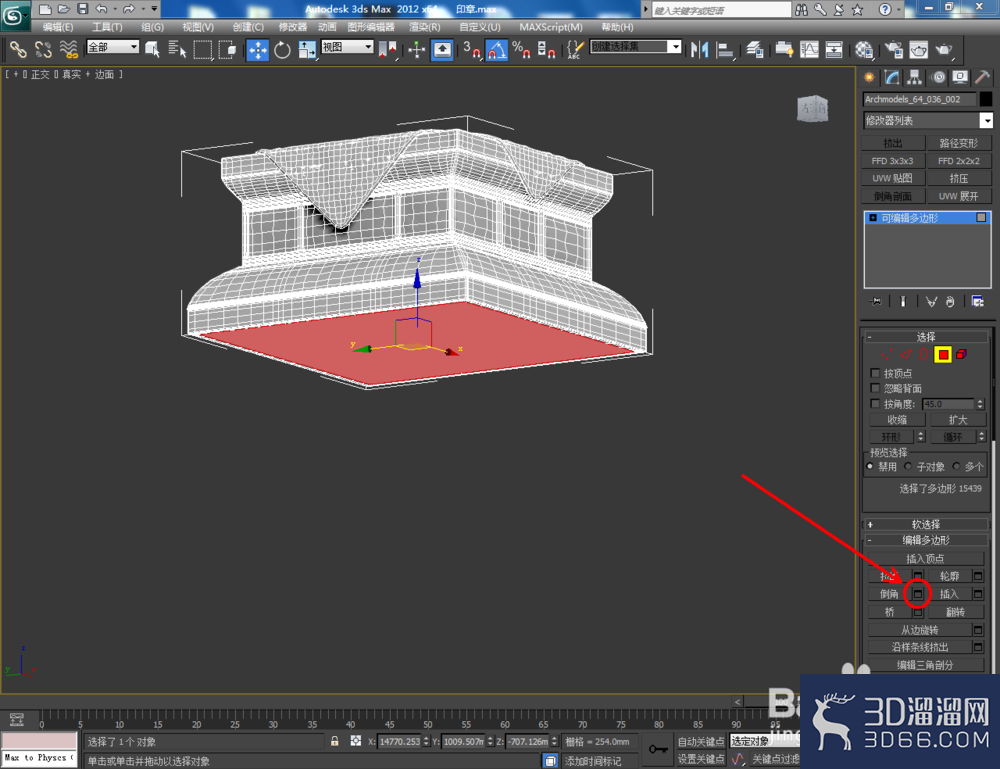Switch to the Utilities hammer panel
The image size is (1000, 769).
click(x=982, y=78)
